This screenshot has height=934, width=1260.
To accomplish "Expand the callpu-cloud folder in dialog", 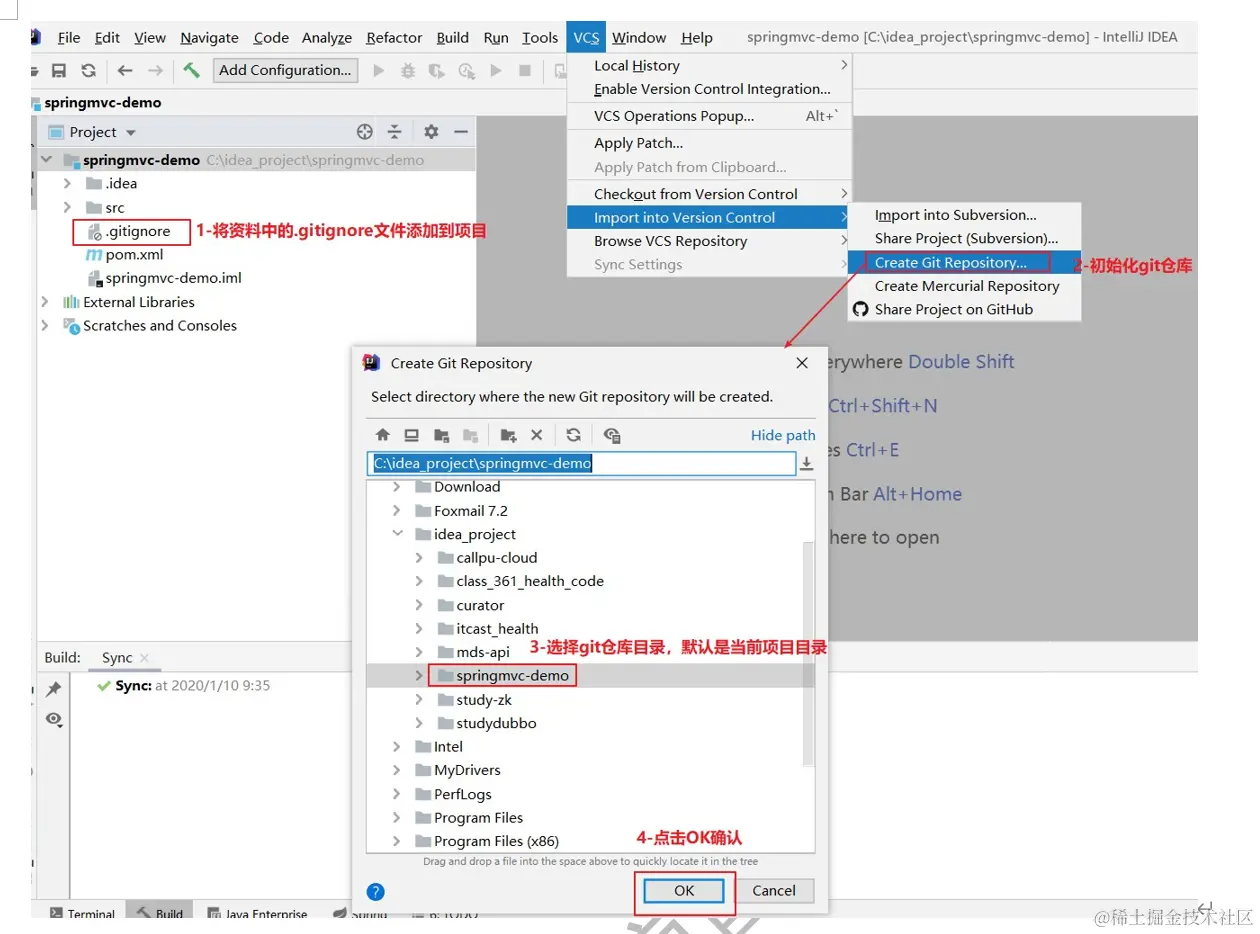I will coord(419,558).
